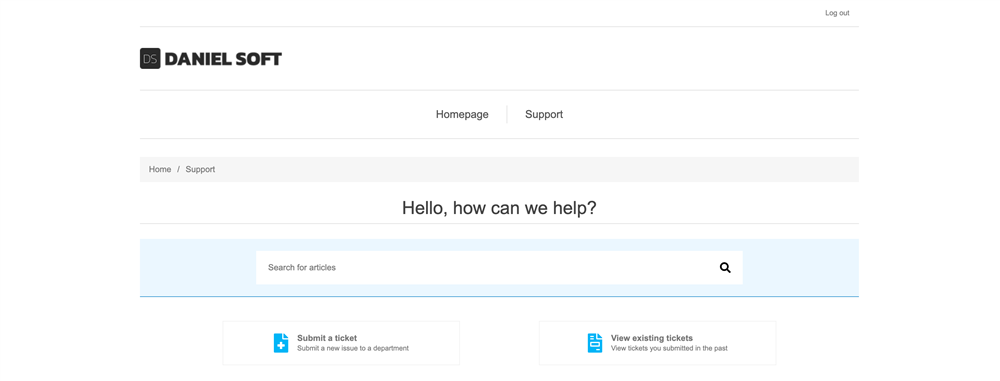This screenshot has width=1000, height=381.
Task: Click the DS square logo icon
Action: point(150,59)
